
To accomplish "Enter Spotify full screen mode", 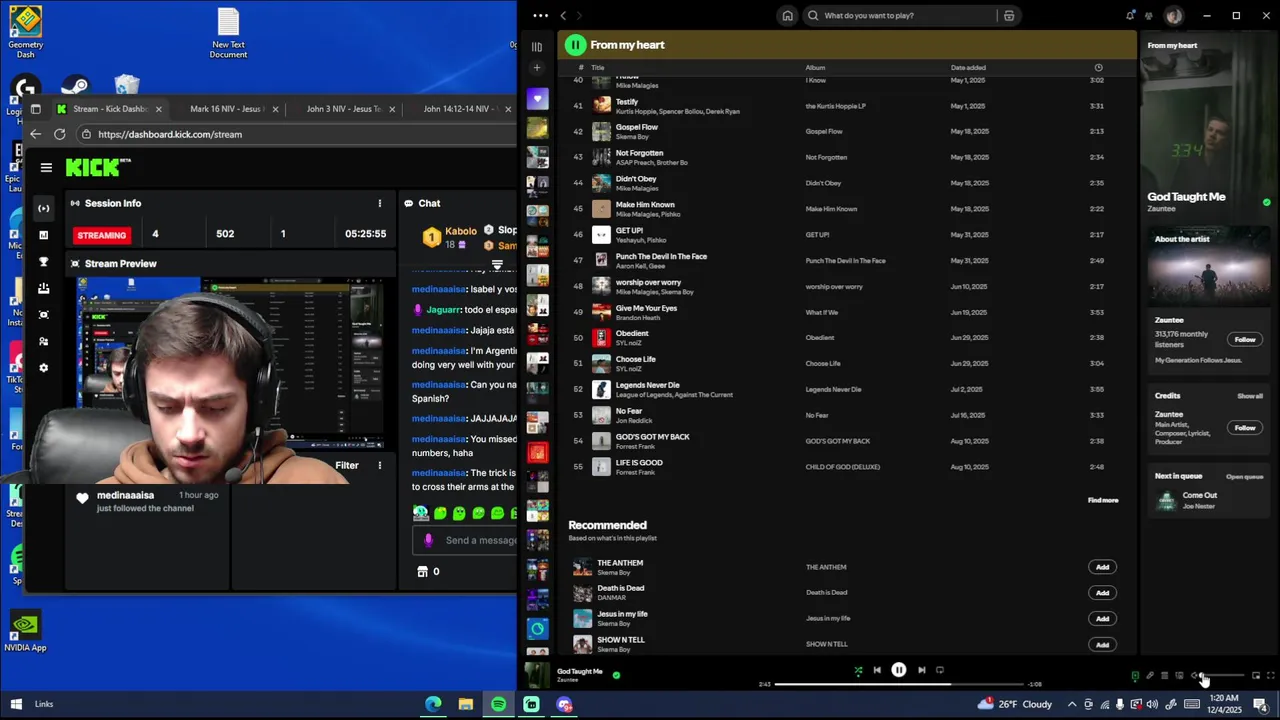I will 1271,676.
